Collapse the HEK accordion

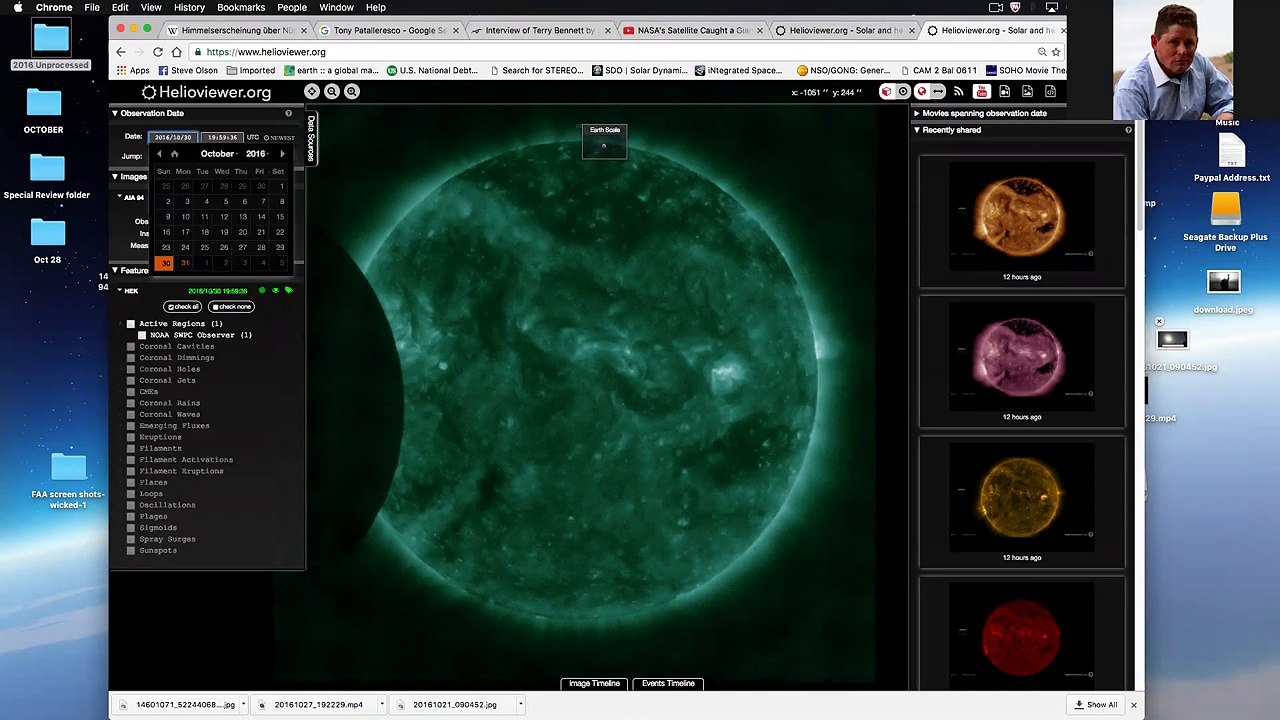click(119, 291)
